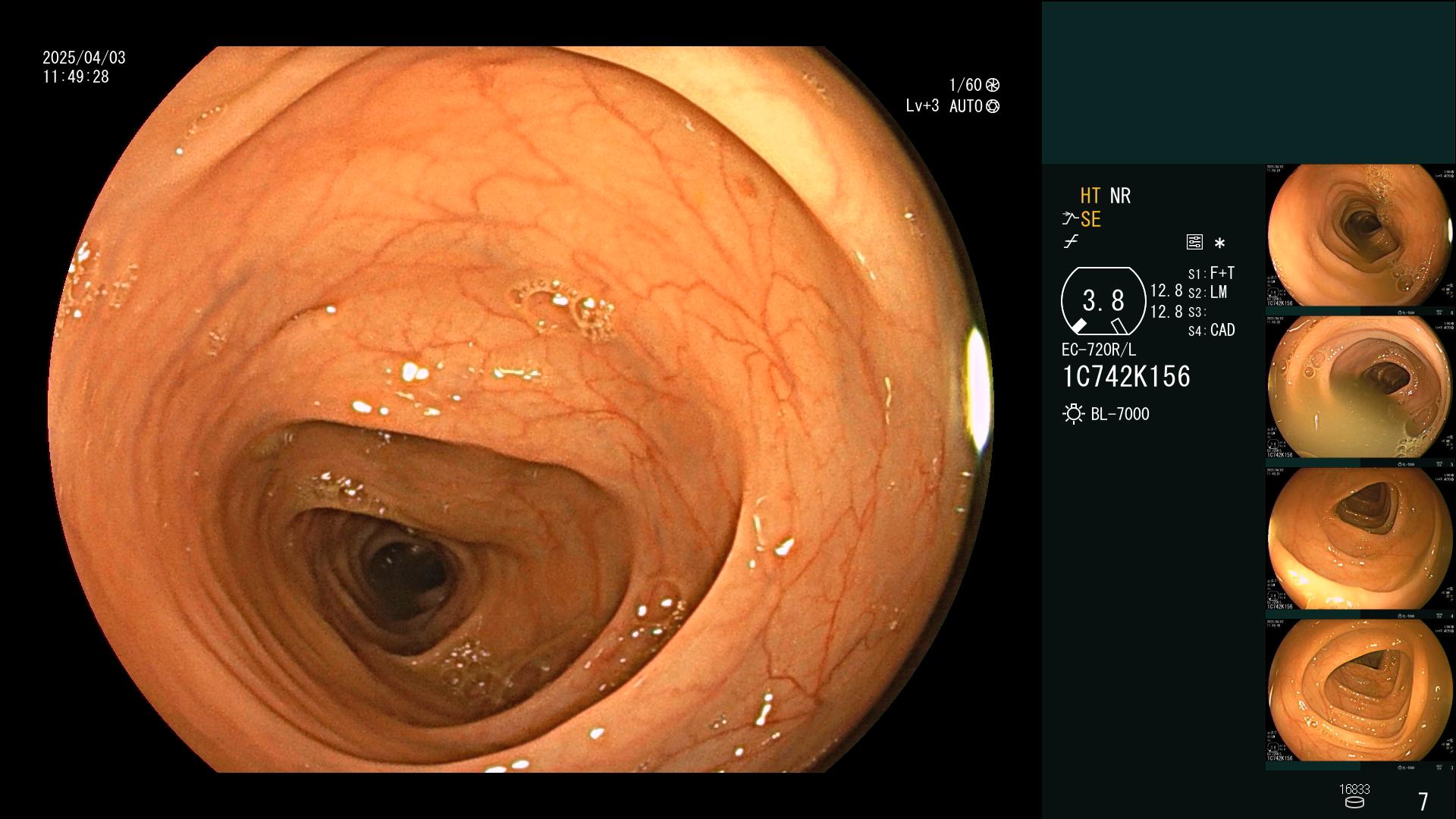The image size is (1456, 819).
Task: Click the main live endoscopic image
Action: (520, 409)
